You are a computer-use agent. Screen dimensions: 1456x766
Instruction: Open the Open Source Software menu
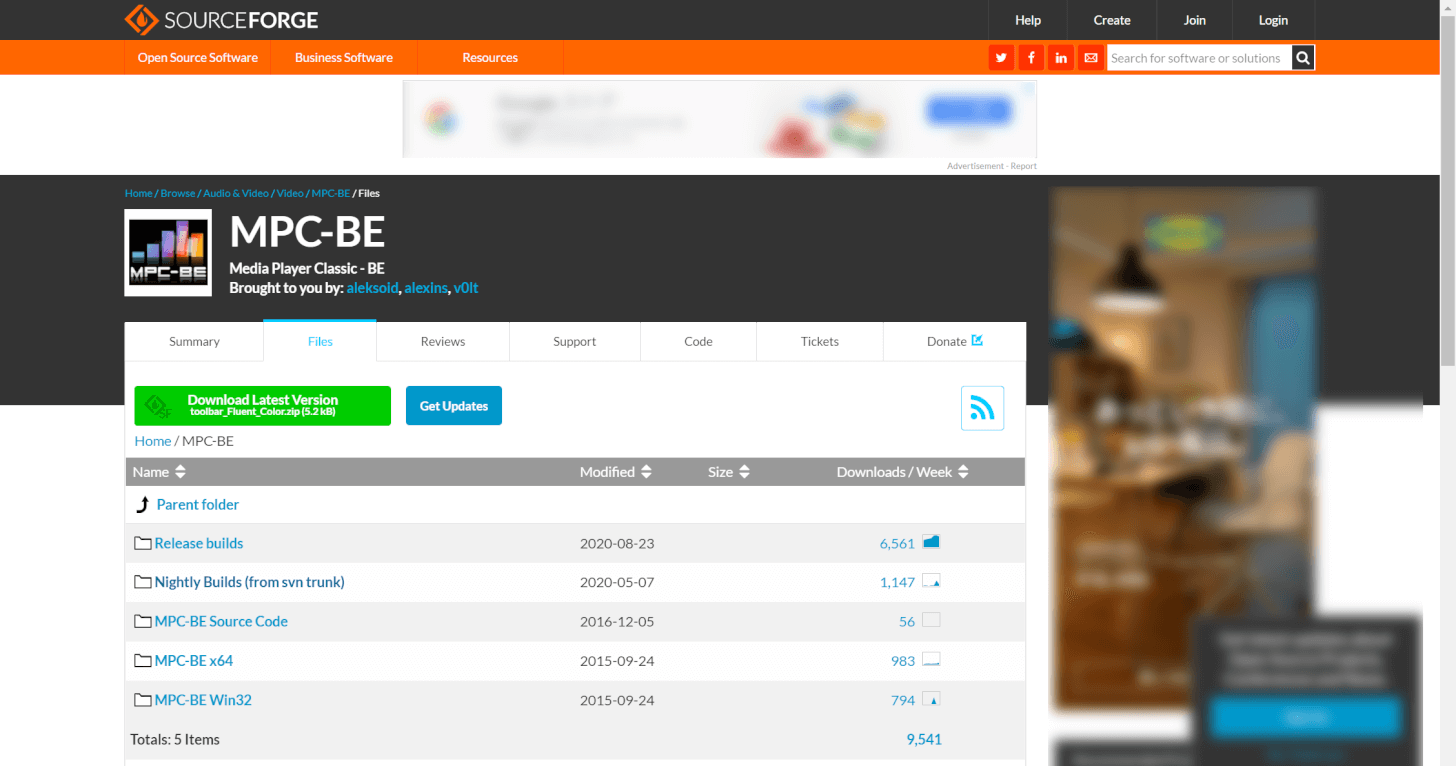pyautogui.click(x=198, y=57)
